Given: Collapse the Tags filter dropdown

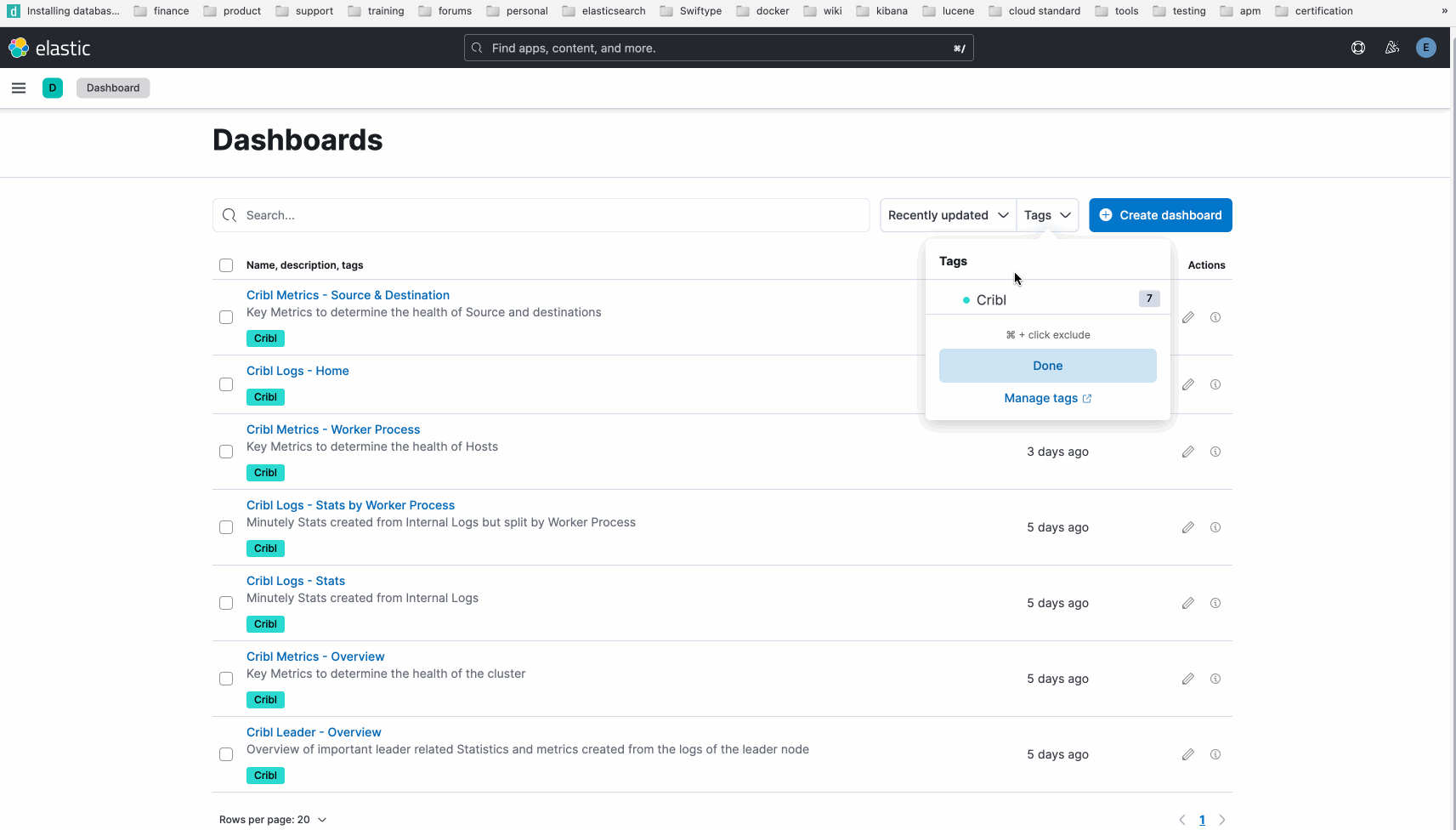Looking at the screenshot, I should pos(1047,215).
